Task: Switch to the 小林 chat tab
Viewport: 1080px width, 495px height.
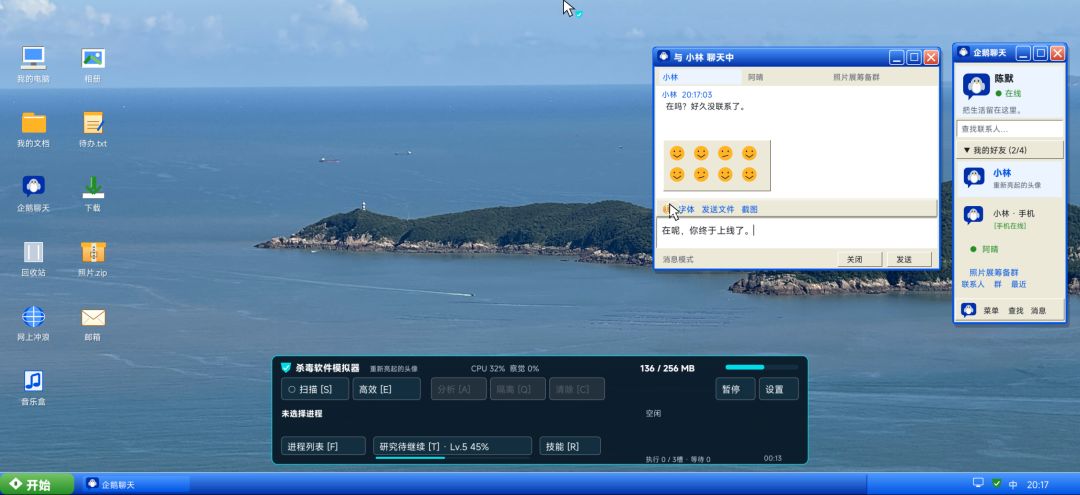Action: click(x=698, y=77)
